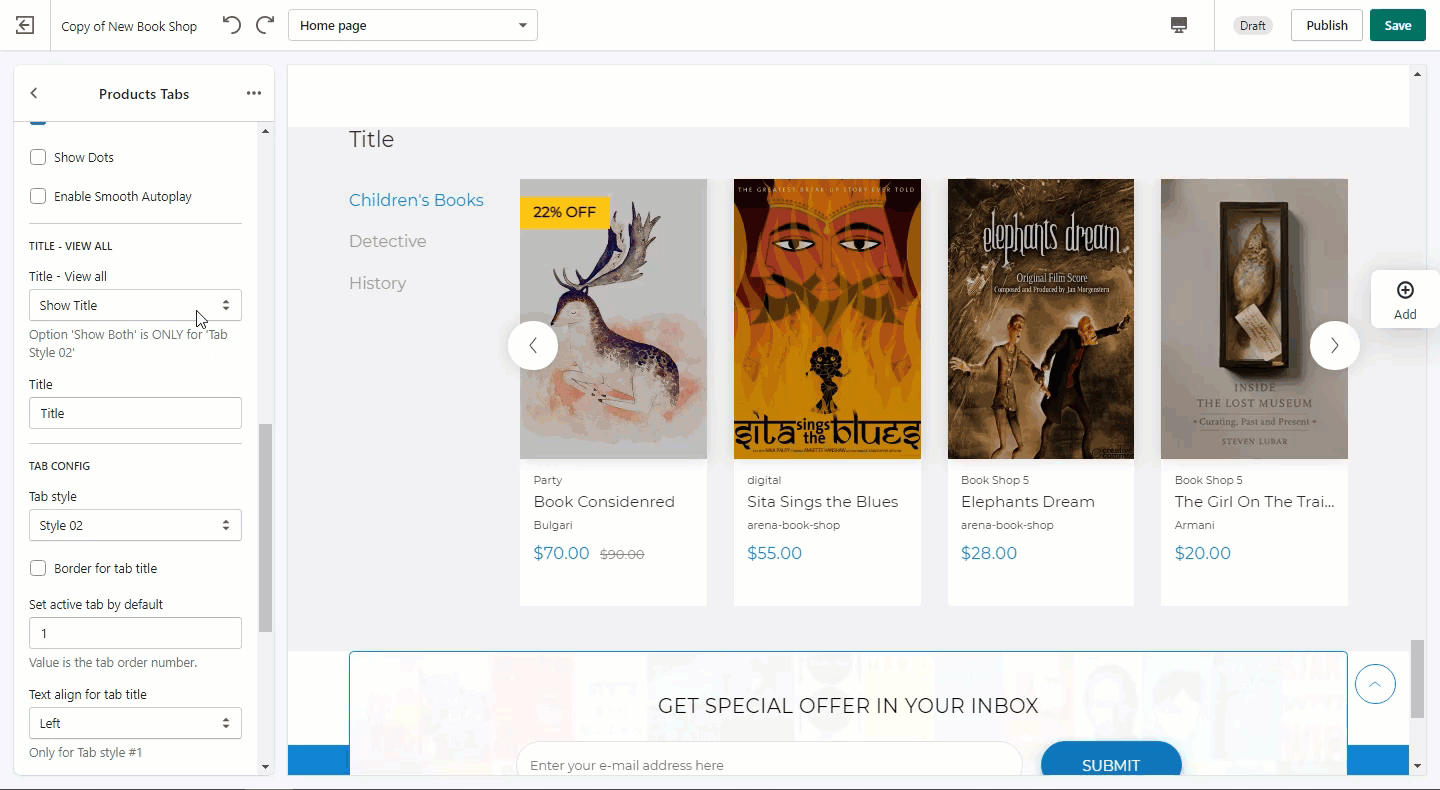
Task: Click the digital category label
Action: [x=764, y=480]
